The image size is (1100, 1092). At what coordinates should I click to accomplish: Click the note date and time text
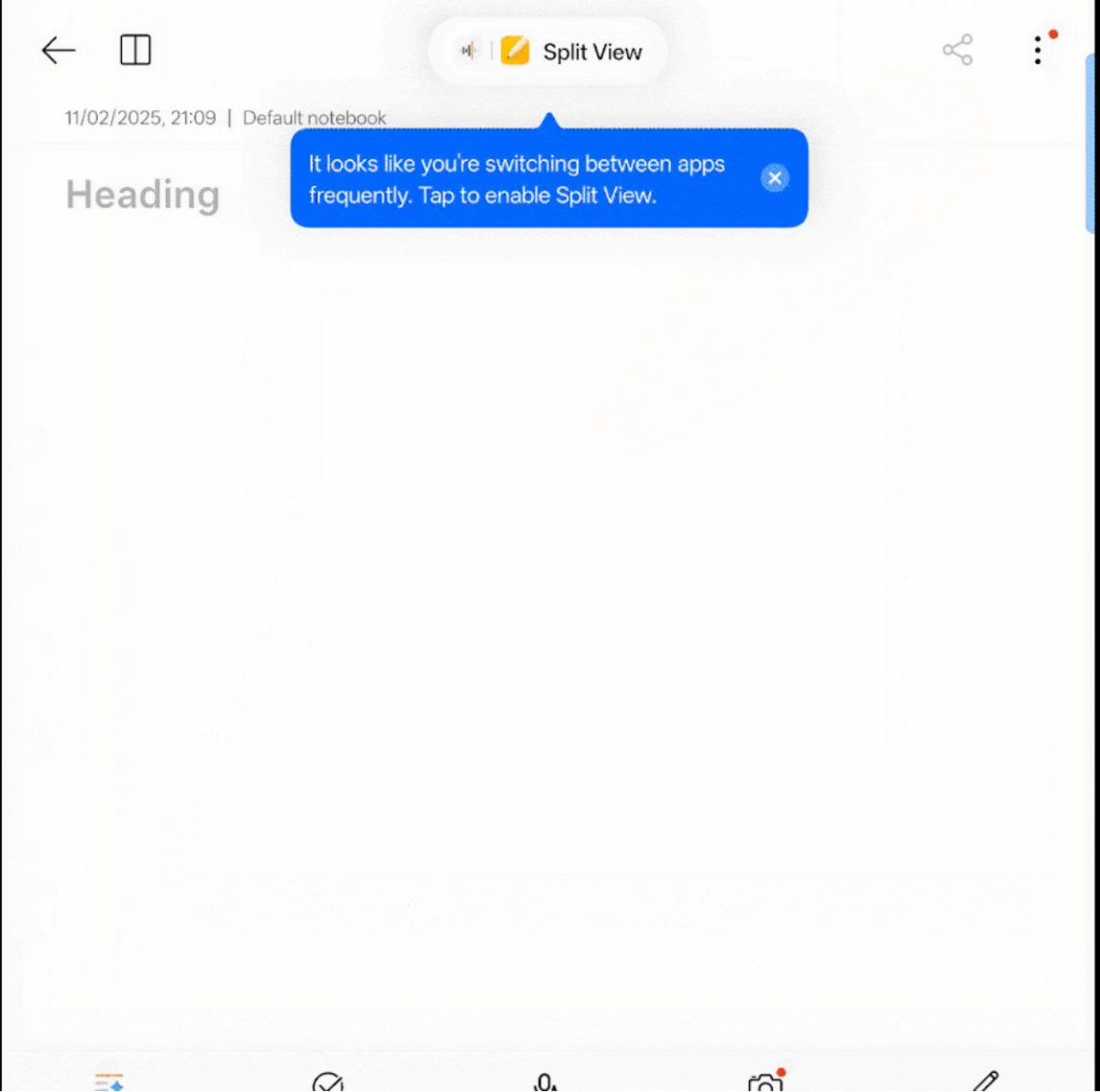click(140, 118)
